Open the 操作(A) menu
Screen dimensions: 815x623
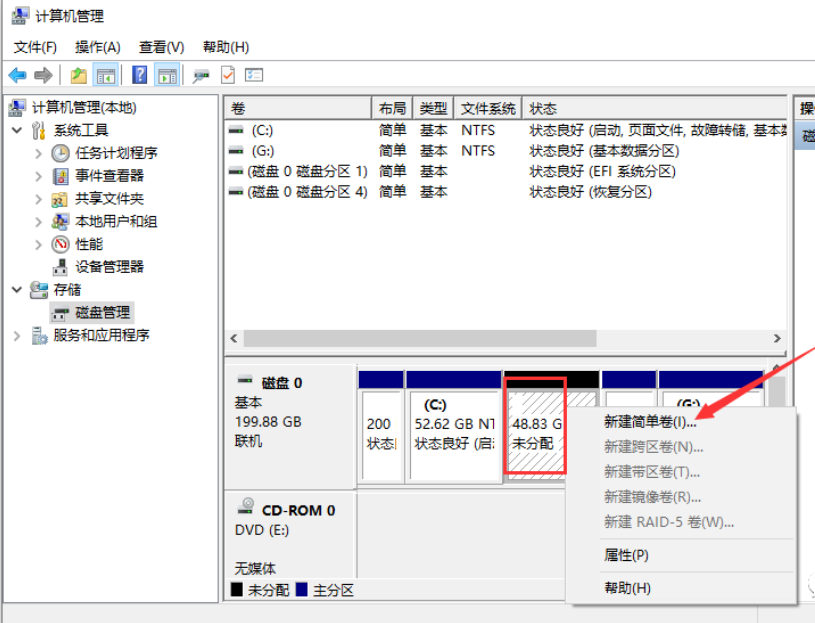97,47
